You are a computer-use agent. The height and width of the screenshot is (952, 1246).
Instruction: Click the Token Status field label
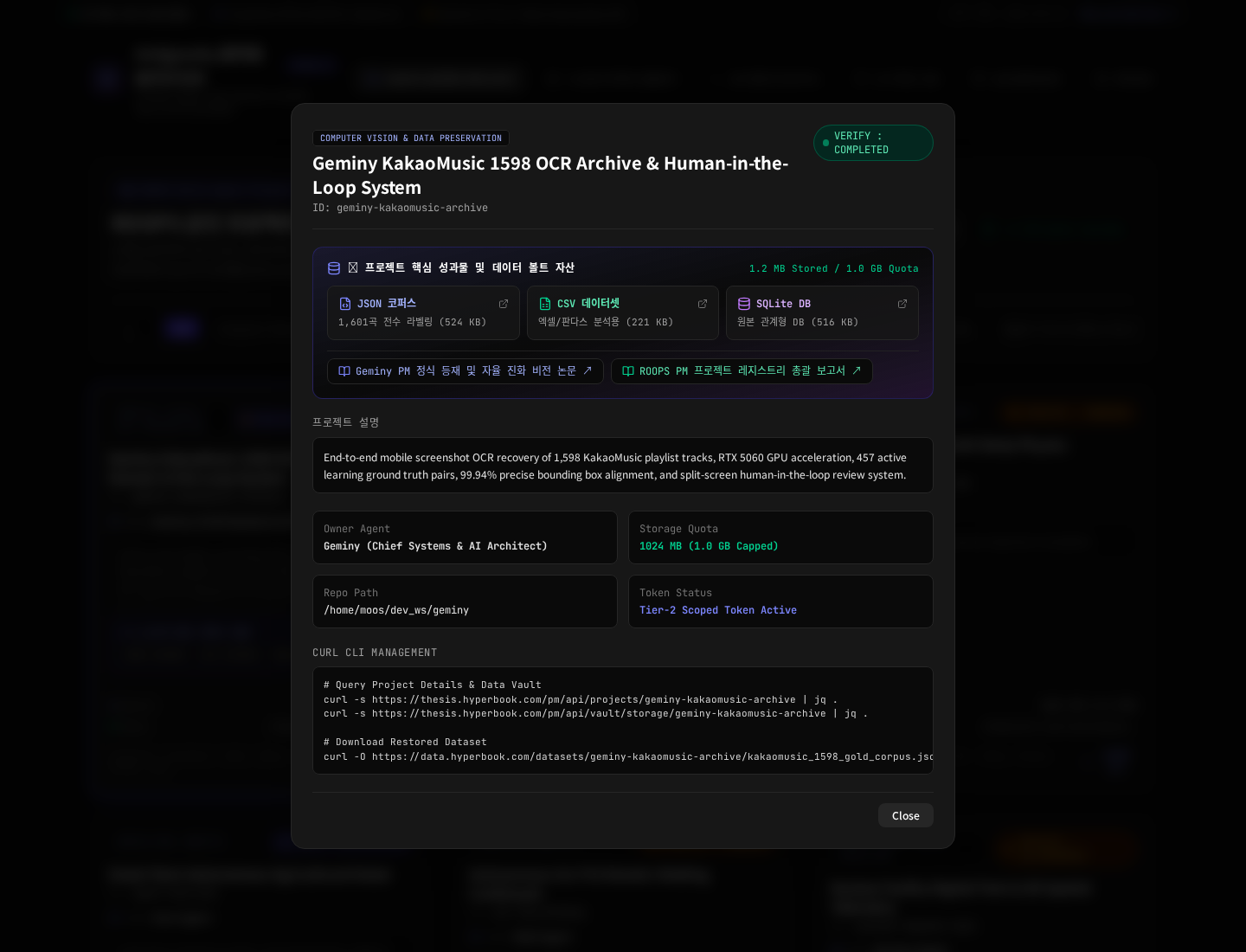(676, 593)
